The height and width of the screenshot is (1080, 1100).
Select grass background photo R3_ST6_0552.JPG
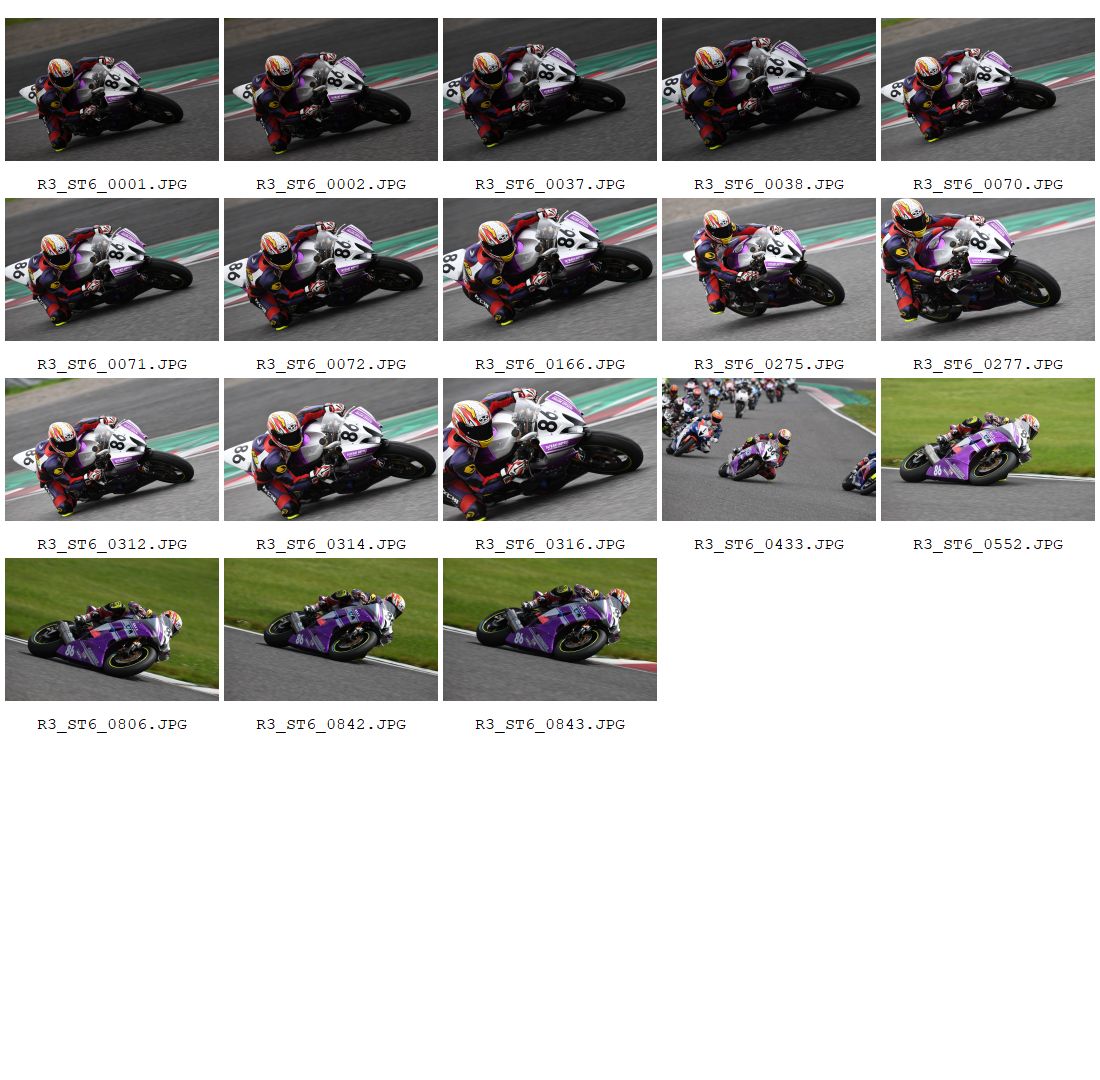[x=987, y=449]
